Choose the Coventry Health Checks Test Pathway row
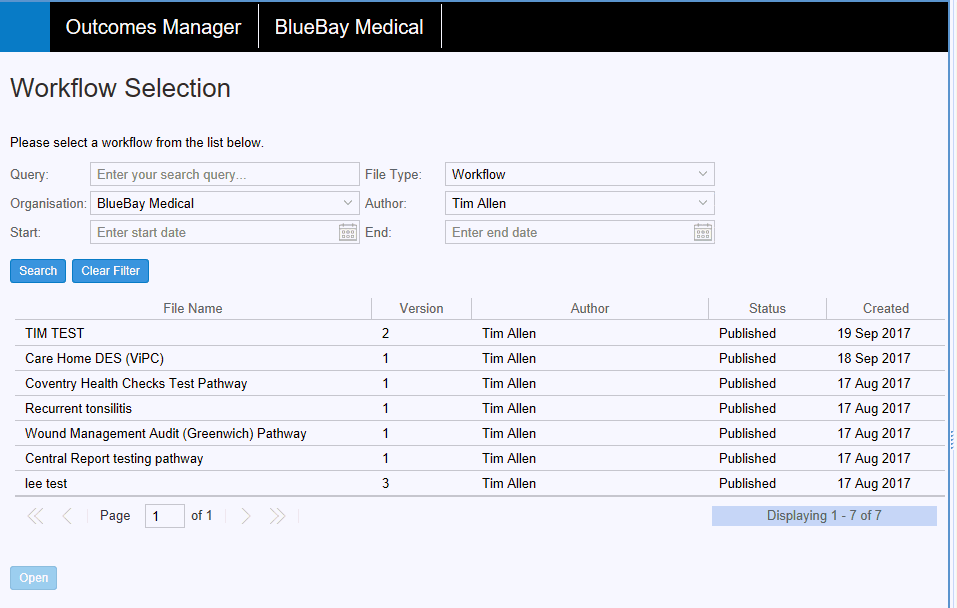 pos(136,383)
